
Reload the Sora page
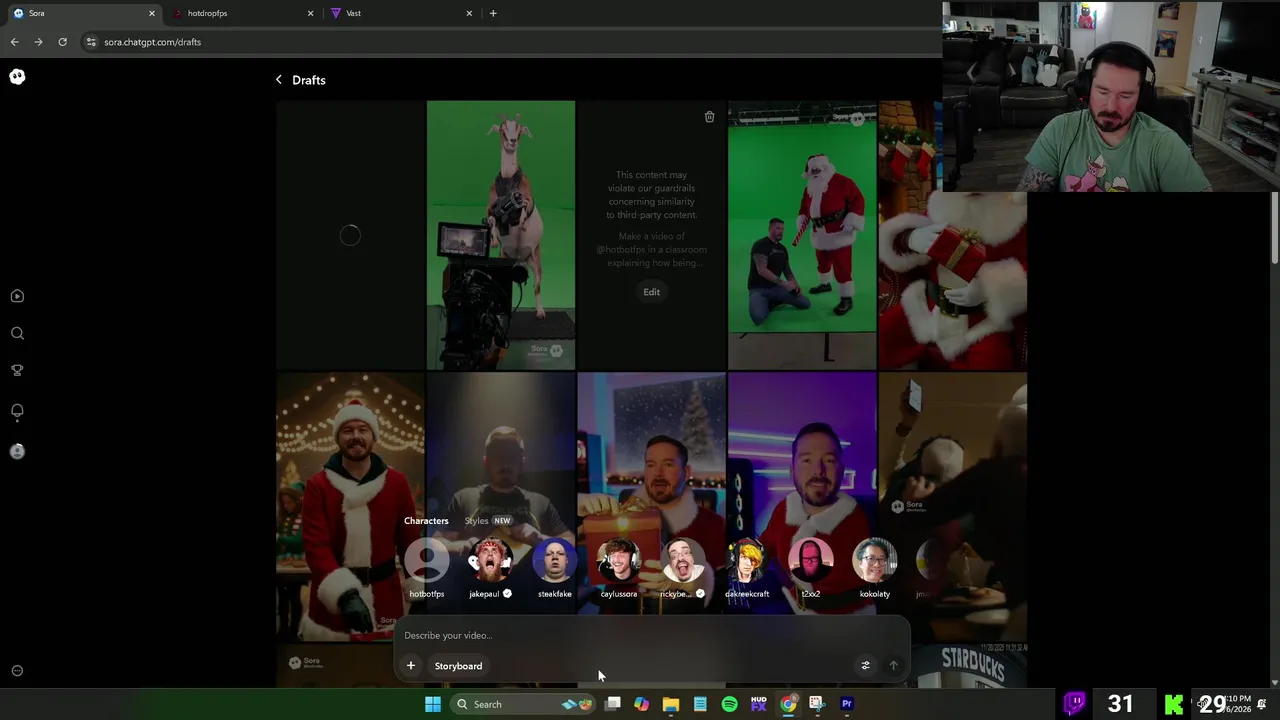pyautogui.click(x=62, y=42)
